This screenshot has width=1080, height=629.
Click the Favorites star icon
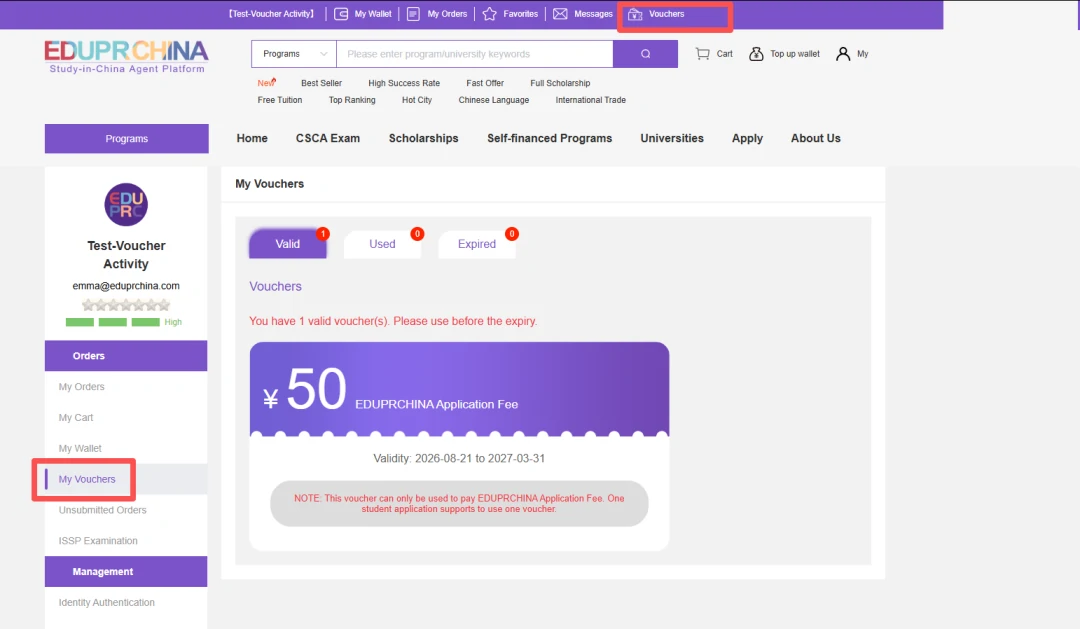(x=490, y=14)
